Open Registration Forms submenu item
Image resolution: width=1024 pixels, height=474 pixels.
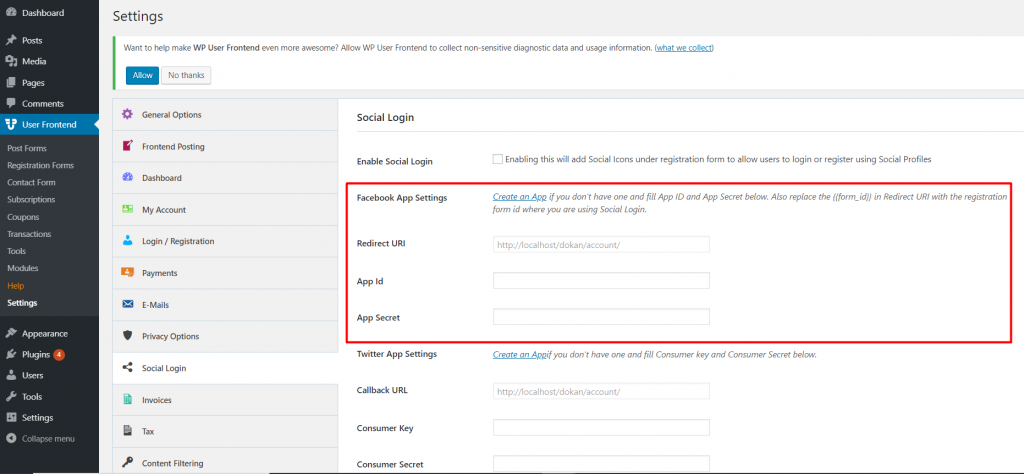40,165
